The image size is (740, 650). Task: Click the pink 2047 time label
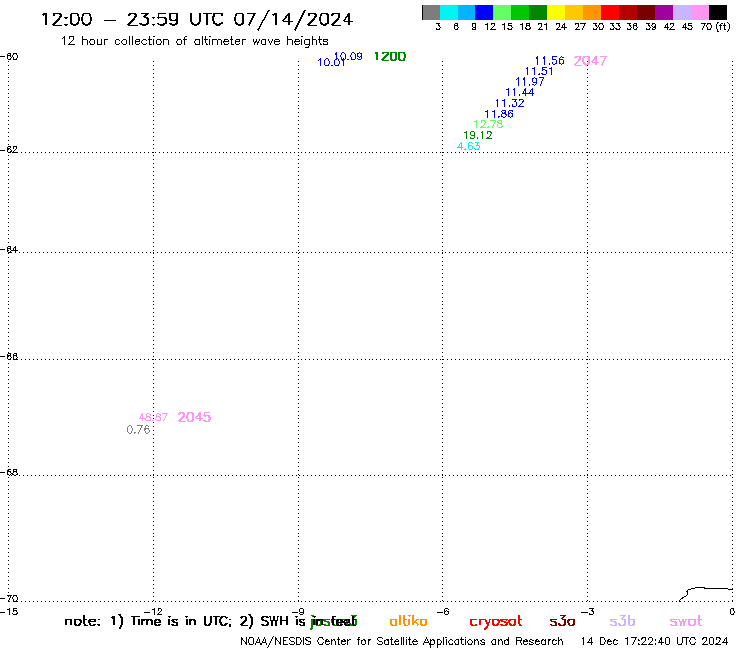590,61
